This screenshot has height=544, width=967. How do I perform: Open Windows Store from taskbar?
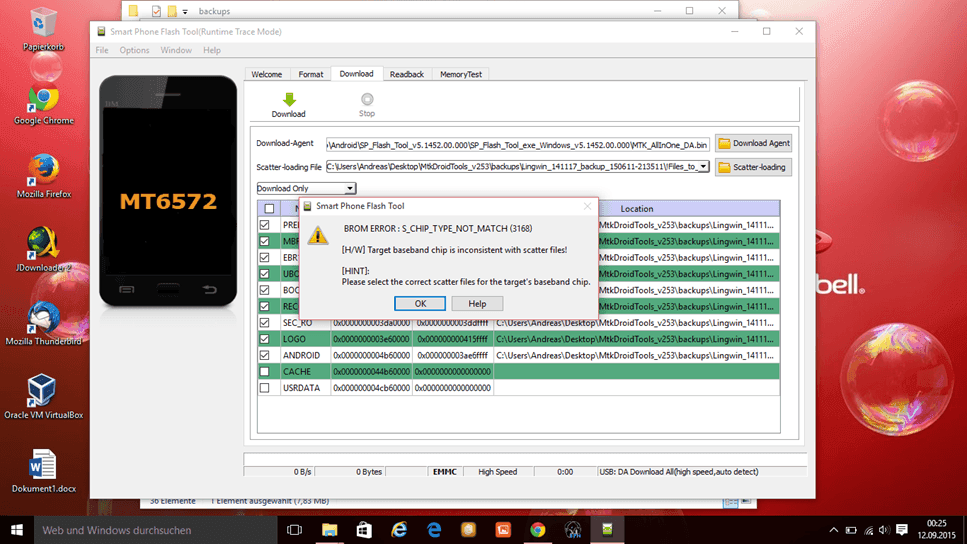tap(364, 530)
